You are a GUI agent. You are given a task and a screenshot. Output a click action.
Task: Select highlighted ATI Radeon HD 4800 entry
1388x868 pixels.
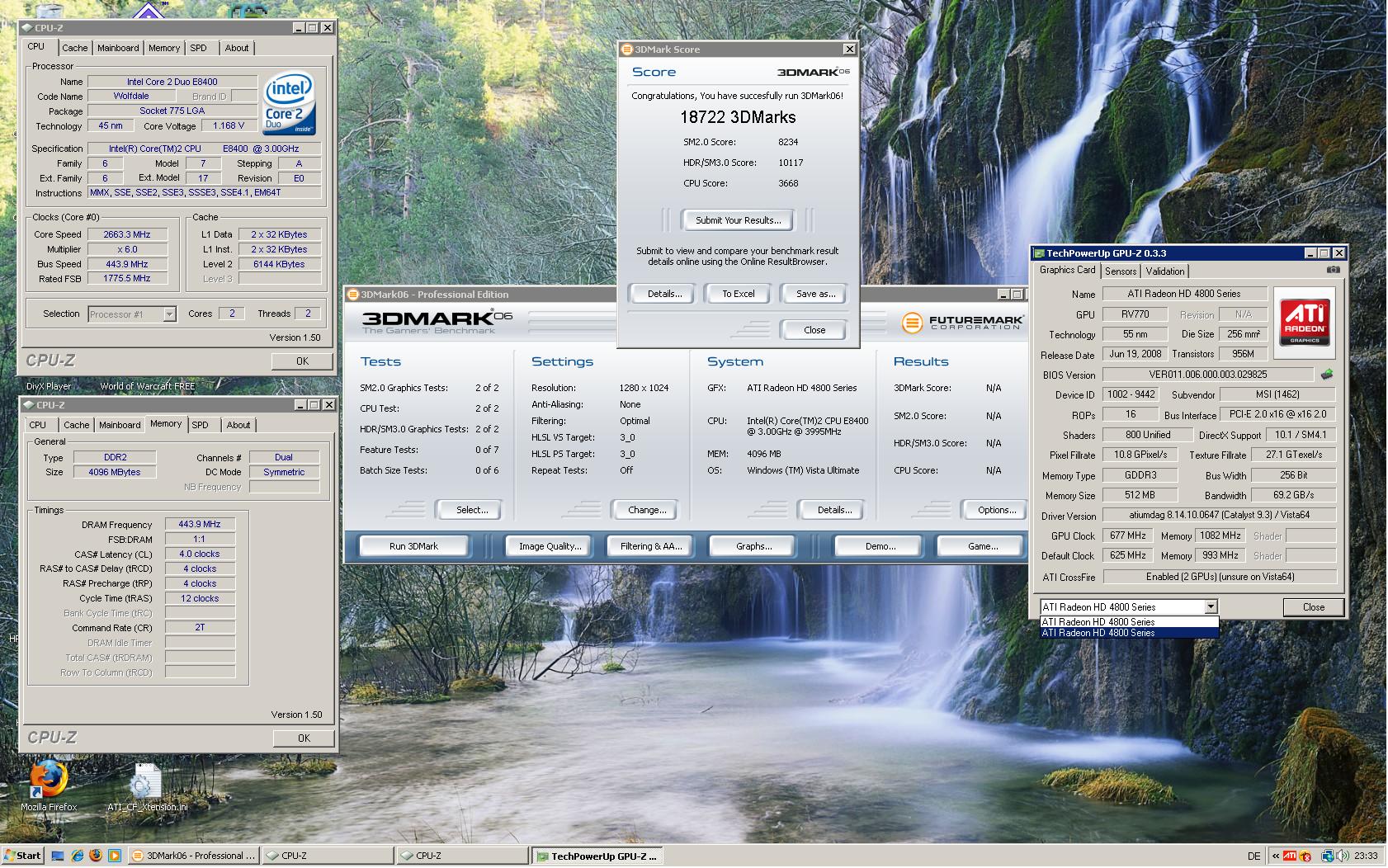pyautogui.click(x=1129, y=633)
